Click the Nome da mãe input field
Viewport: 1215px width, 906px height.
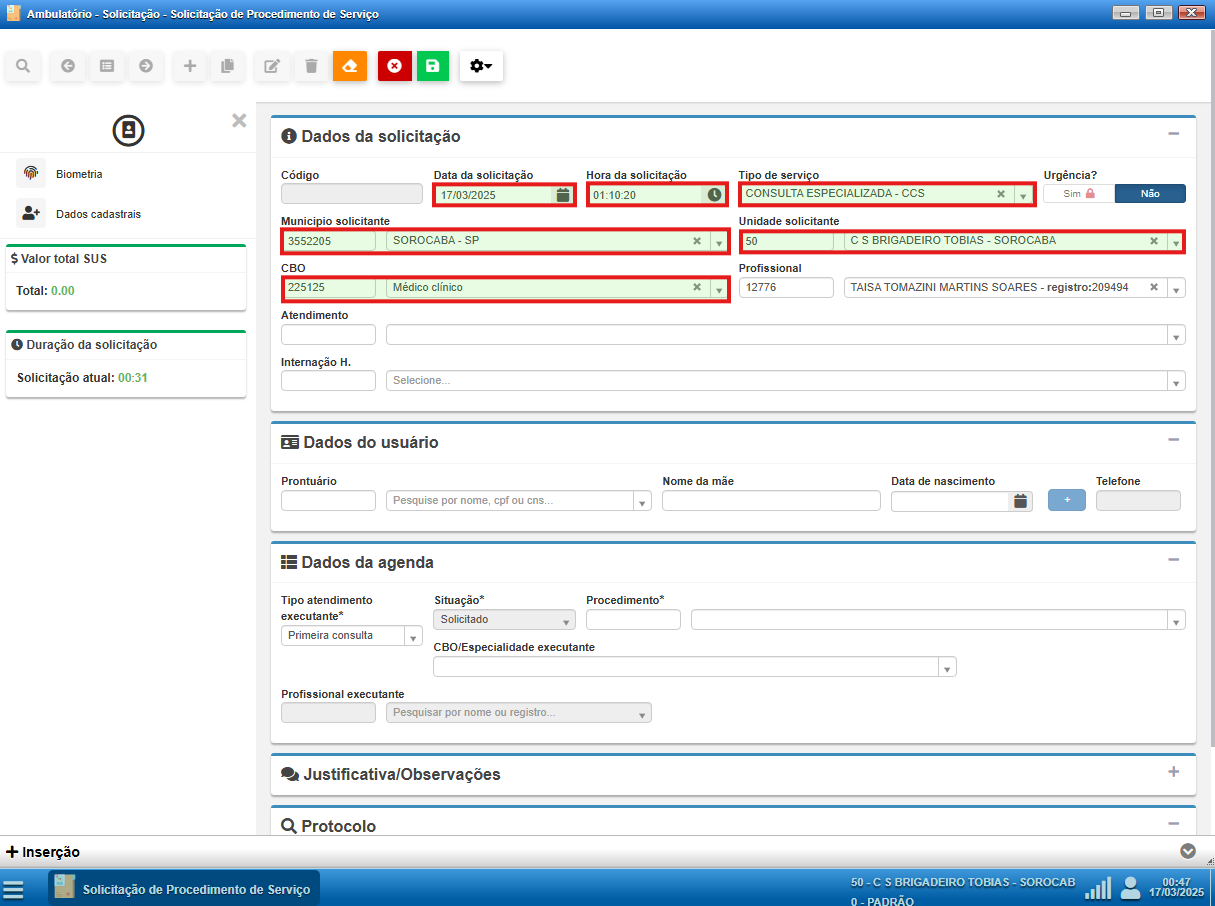[x=771, y=501]
